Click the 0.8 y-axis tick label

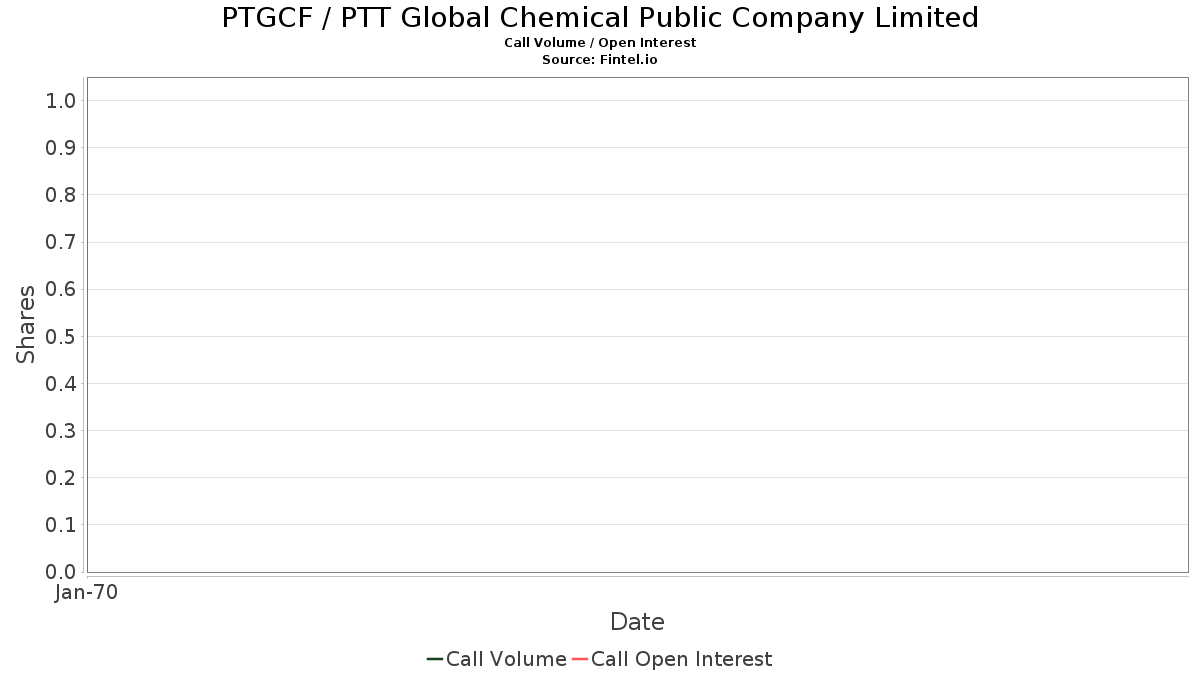tap(61, 195)
